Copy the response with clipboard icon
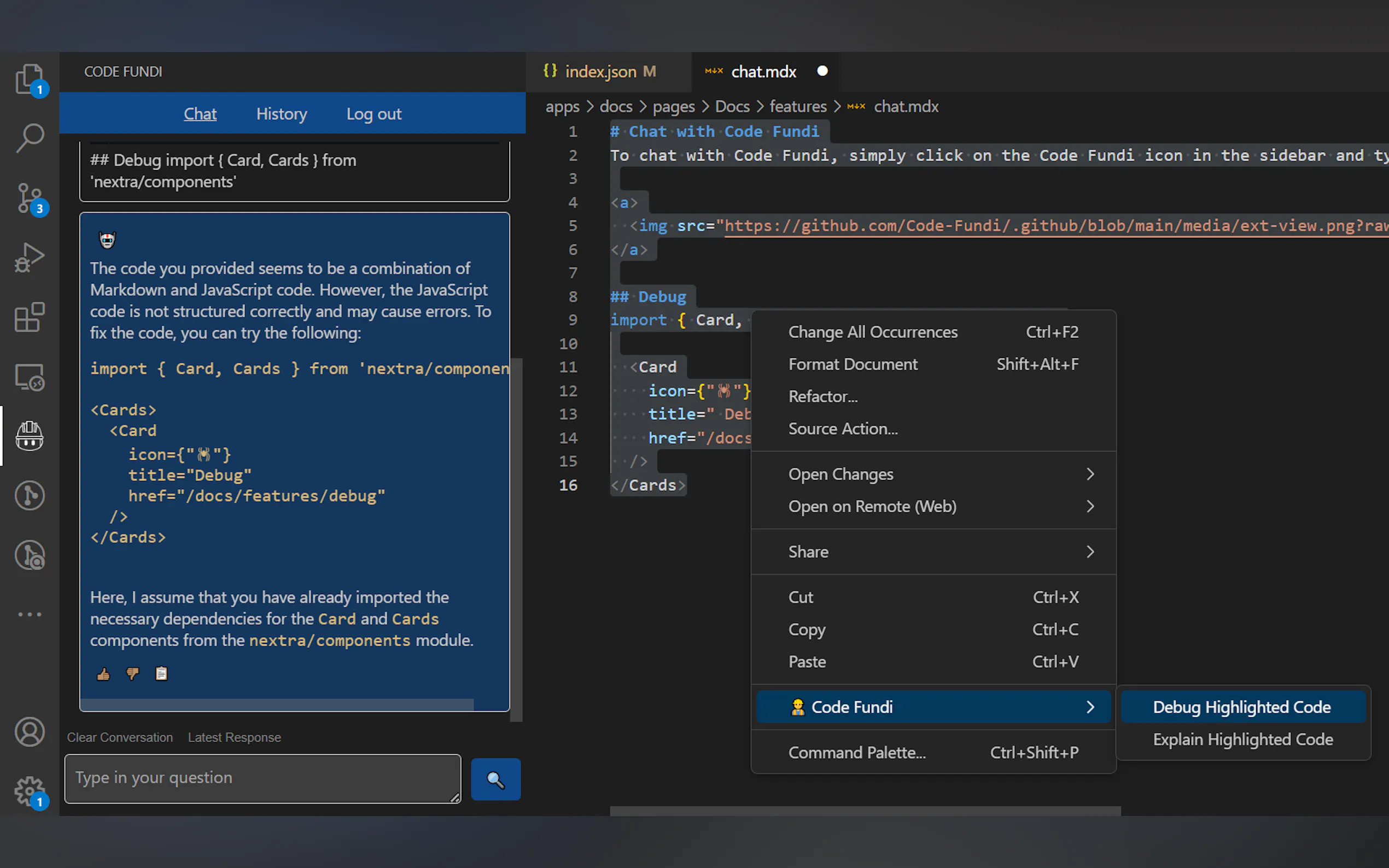Viewport: 1389px width, 868px height. (161, 673)
